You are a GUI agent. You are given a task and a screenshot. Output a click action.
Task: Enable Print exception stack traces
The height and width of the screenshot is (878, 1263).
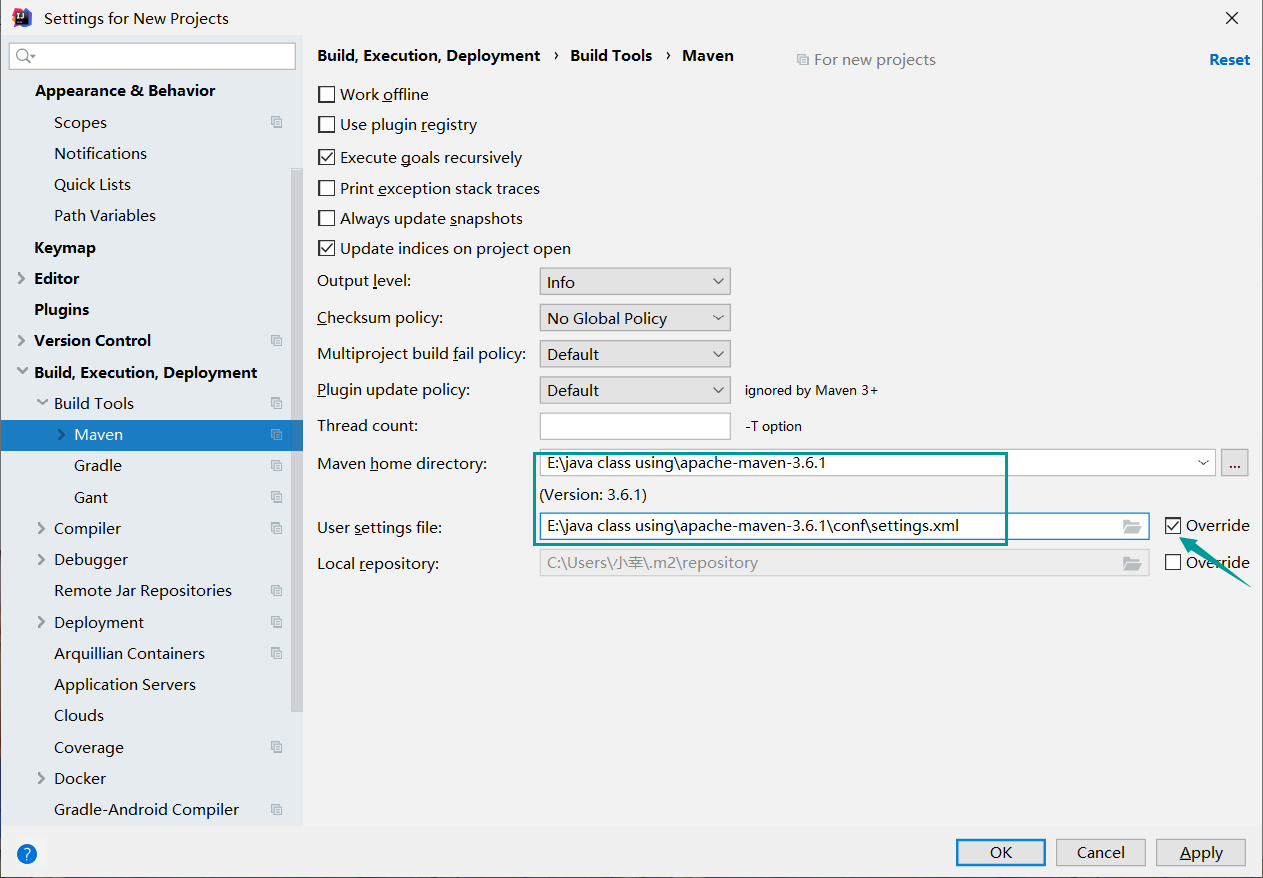point(326,188)
